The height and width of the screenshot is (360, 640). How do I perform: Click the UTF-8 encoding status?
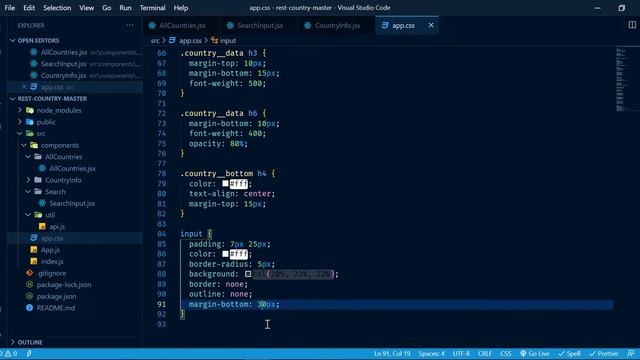point(461,354)
